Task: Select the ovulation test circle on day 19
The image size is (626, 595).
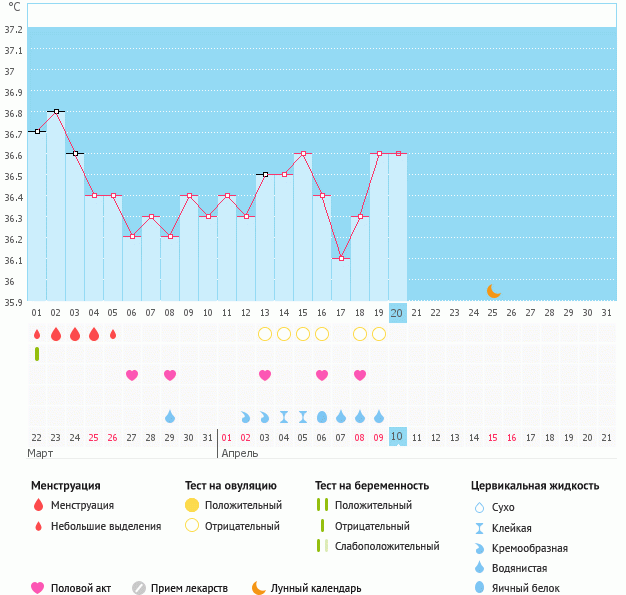Action: [379, 334]
